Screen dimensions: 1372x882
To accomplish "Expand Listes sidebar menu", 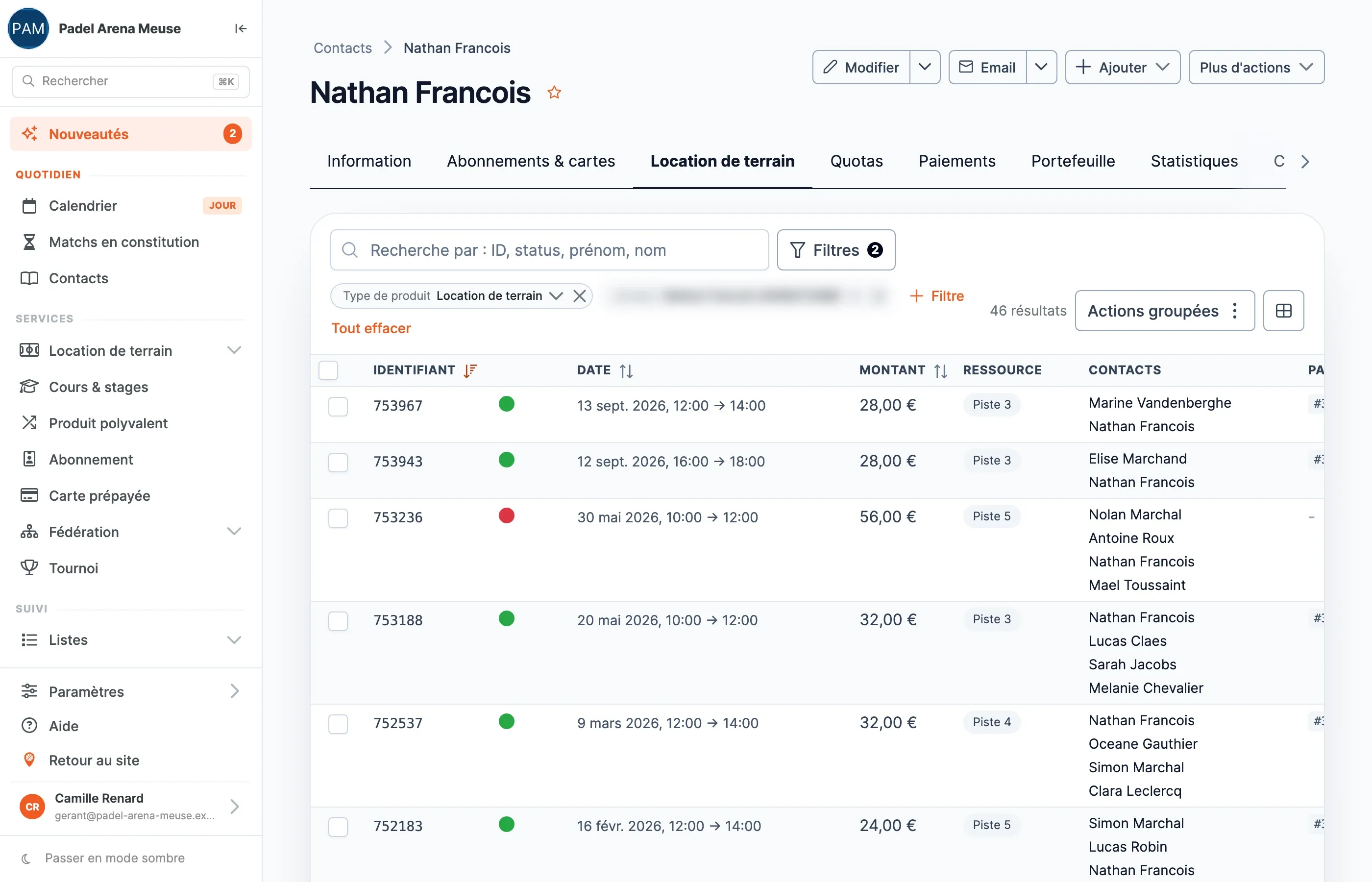I will coord(234,640).
